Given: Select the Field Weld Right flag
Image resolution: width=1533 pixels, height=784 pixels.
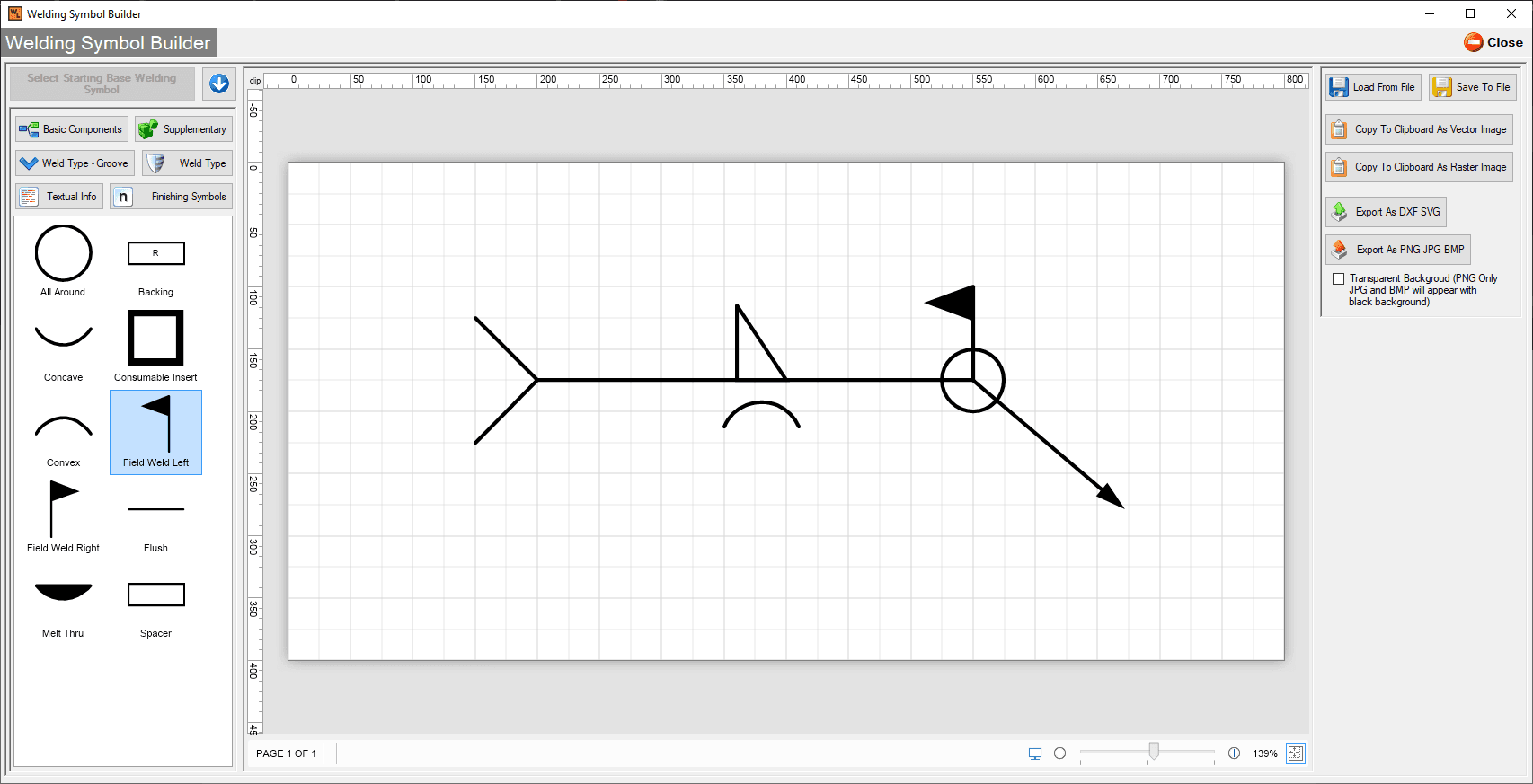Looking at the screenshot, I should point(63,517).
